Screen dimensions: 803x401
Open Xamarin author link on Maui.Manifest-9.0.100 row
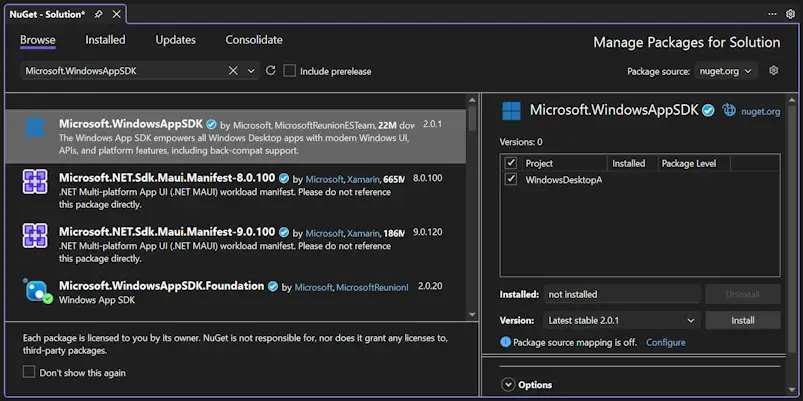(x=363, y=233)
